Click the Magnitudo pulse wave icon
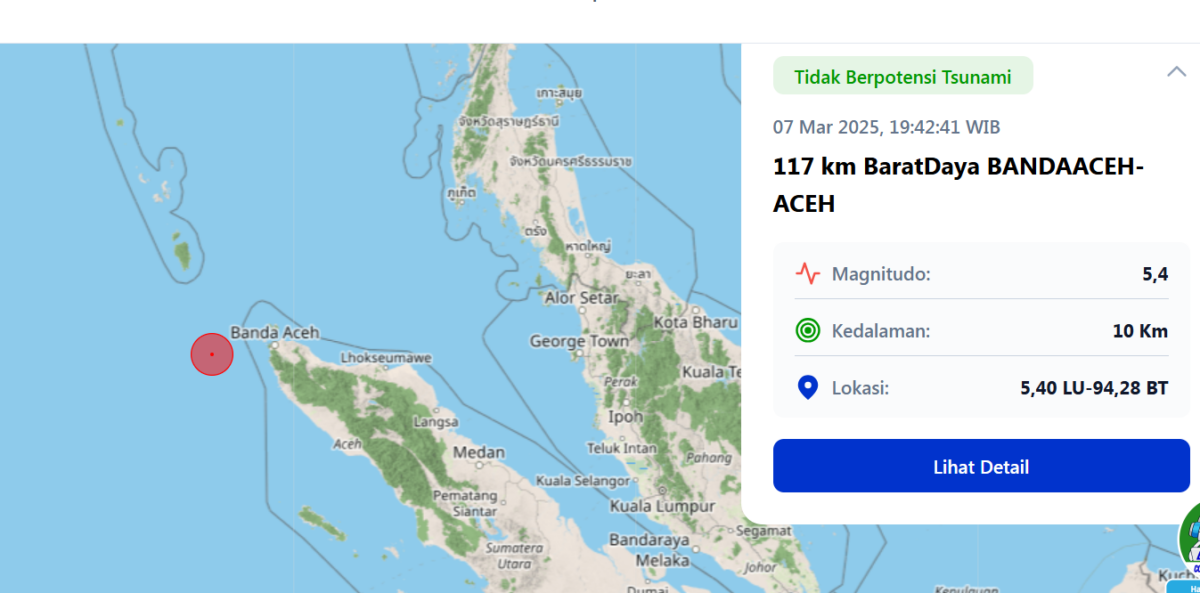 807,274
